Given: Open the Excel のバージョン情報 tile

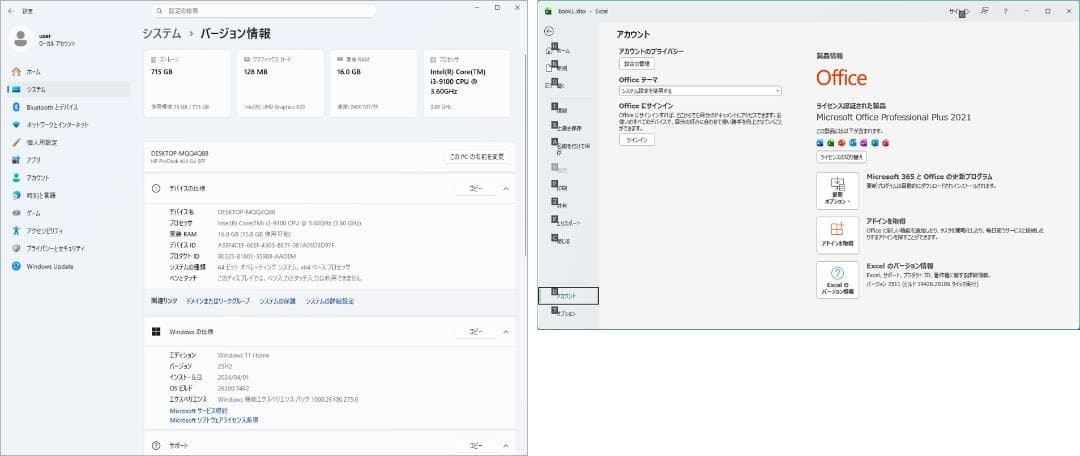Looking at the screenshot, I should point(837,280).
